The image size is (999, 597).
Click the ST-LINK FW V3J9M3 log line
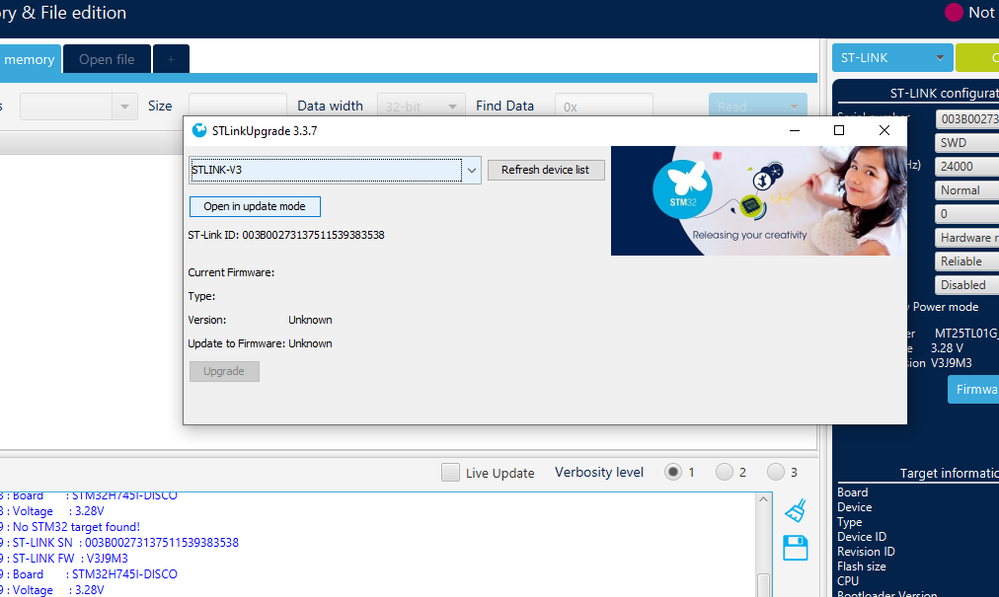(64, 559)
